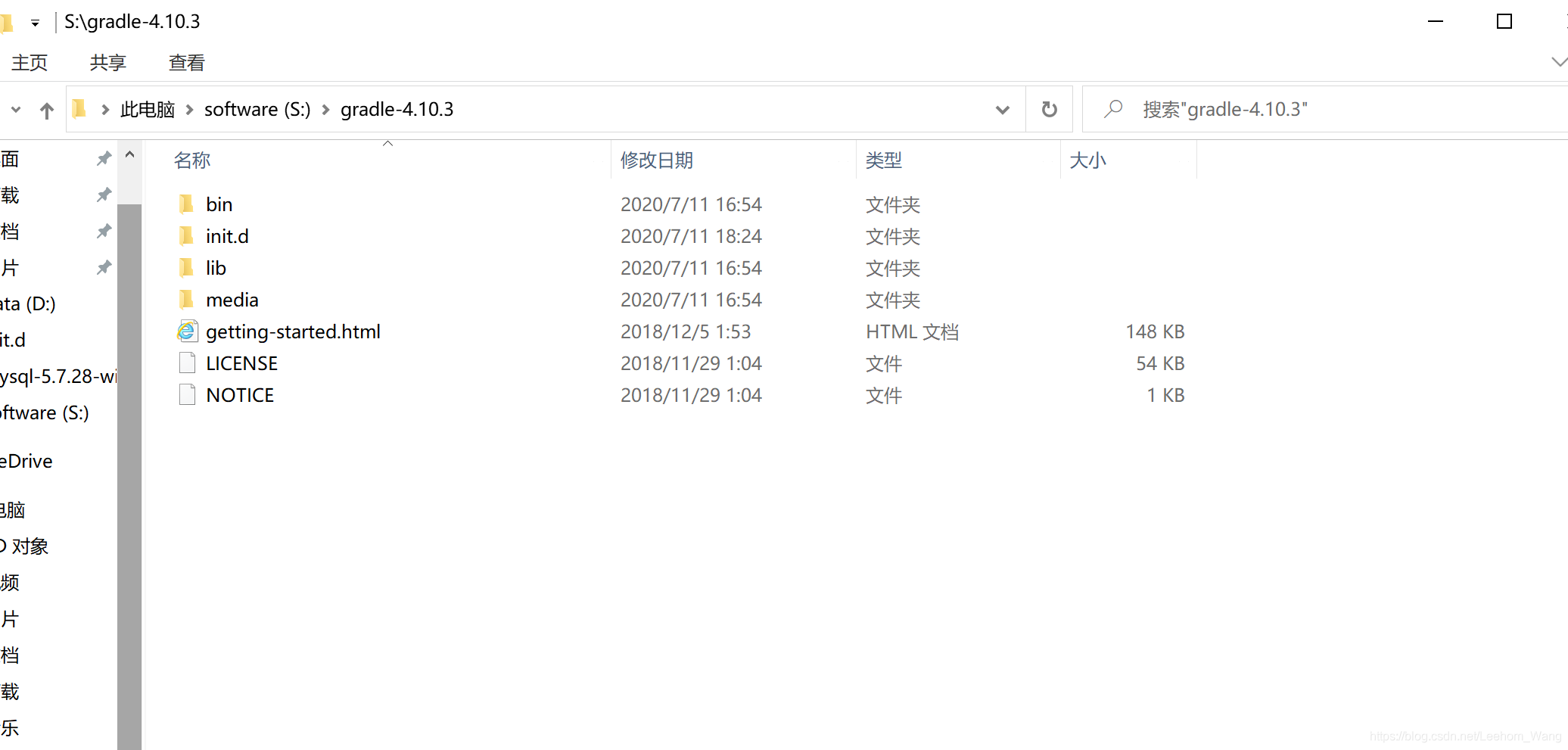This screenshot has width=1568, height=750.
Task: Expand breadcrumb arrow before 此电脑
Action: [x=105, y=110]
